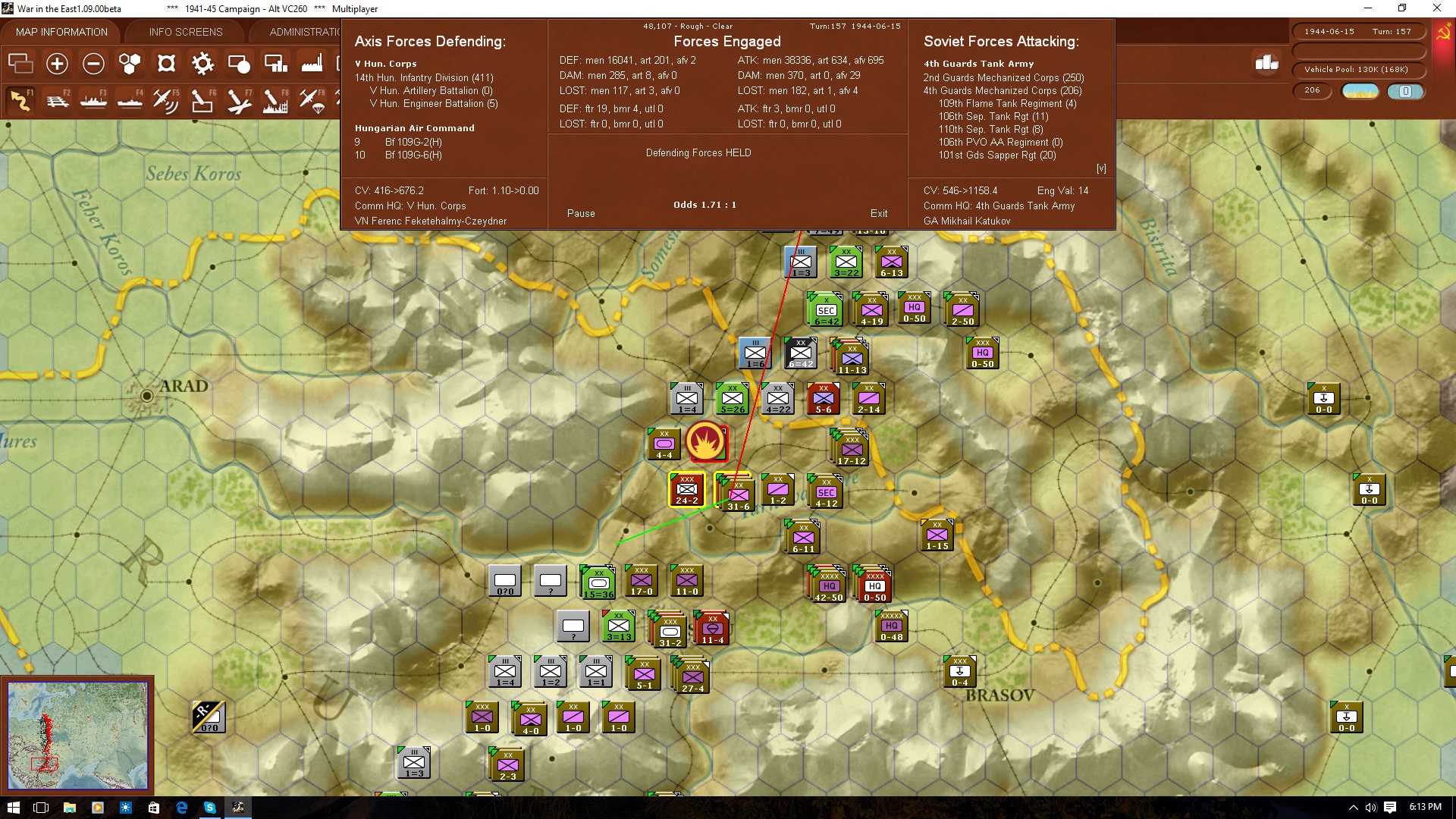
Task: Click 101st Gds Sapper Rgt entry
Action: click(996, 155)
